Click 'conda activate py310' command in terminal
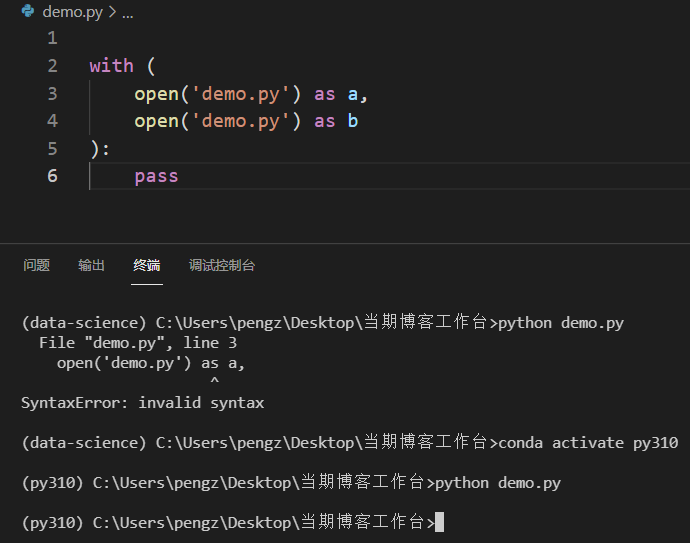This screenshot has height=543, width=690. pos(588,442)
